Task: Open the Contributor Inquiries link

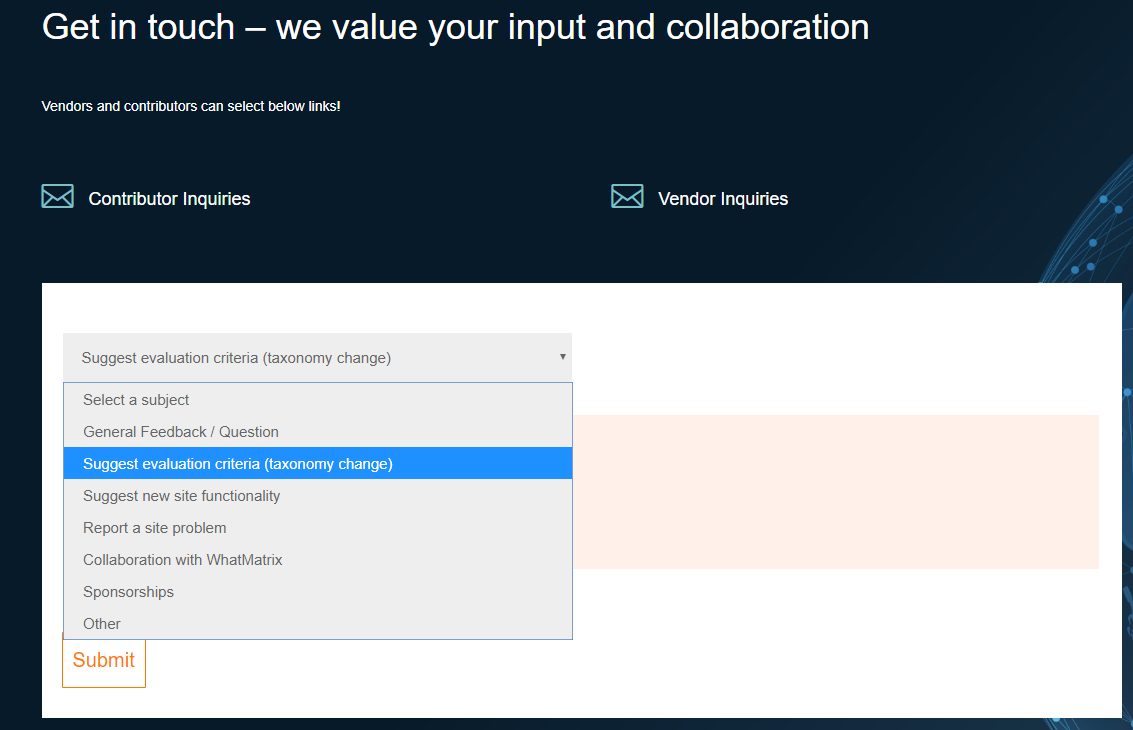Action: [x=169, y=199]
